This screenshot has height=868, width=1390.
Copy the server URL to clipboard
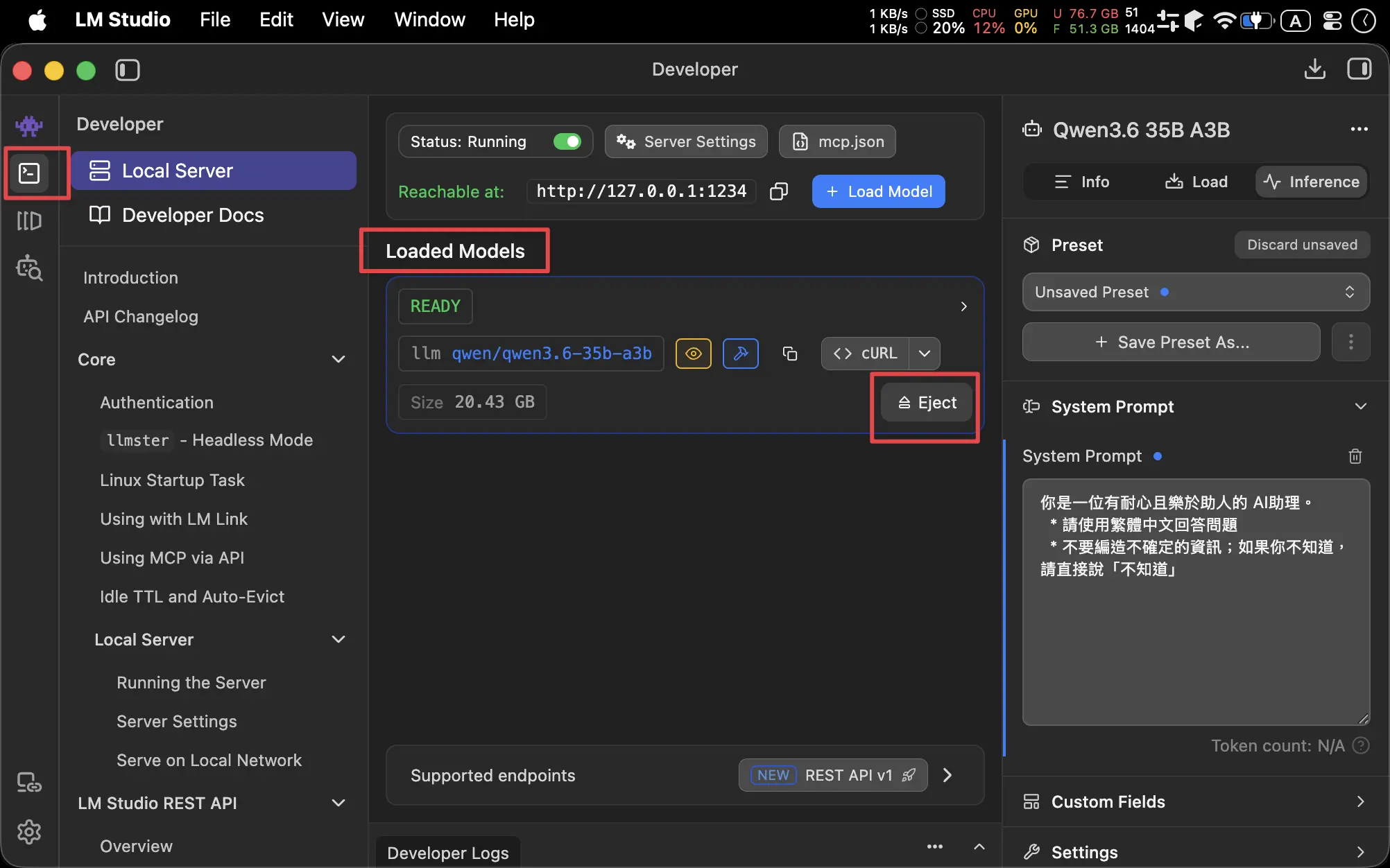(x=779, y=191)
